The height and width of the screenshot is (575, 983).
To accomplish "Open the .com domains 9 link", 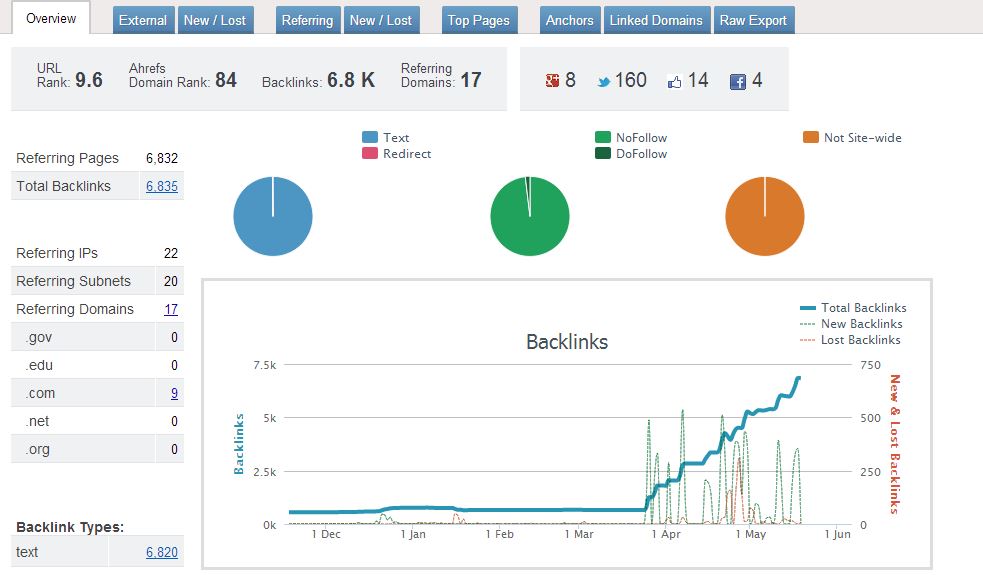I will tap(174, 393).
